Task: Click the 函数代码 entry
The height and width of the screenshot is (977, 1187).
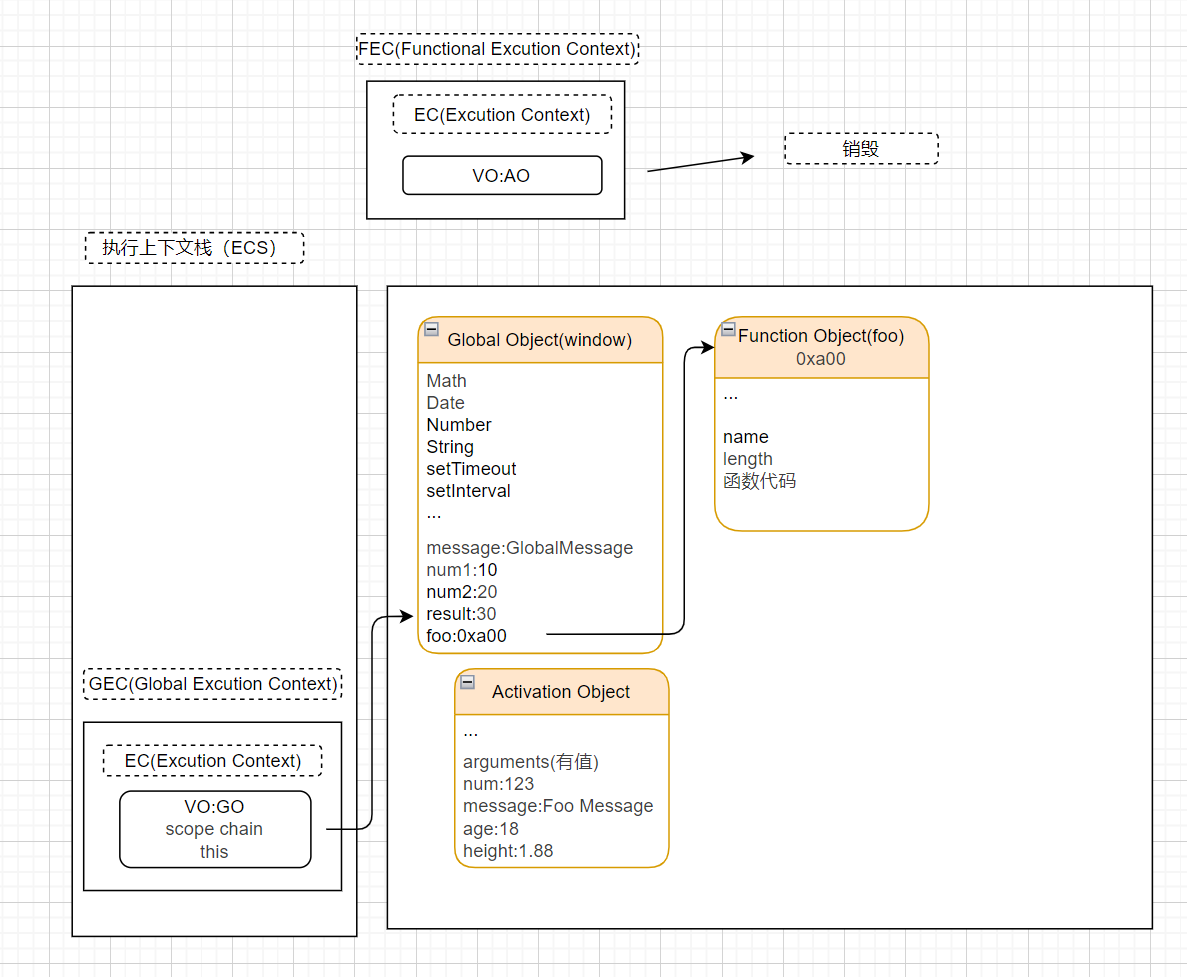Action: tap(759, 481)
